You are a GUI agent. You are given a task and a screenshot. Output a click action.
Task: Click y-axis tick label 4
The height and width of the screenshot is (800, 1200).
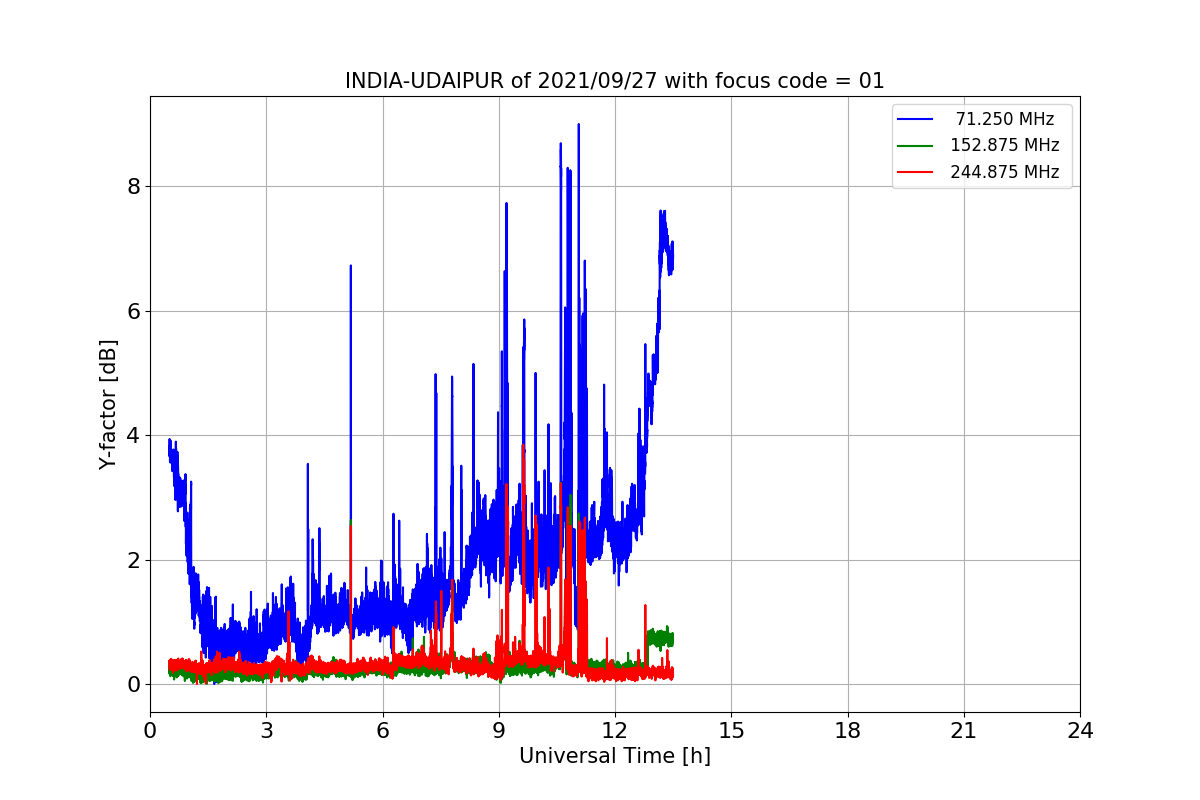click(x=133, y=435)
